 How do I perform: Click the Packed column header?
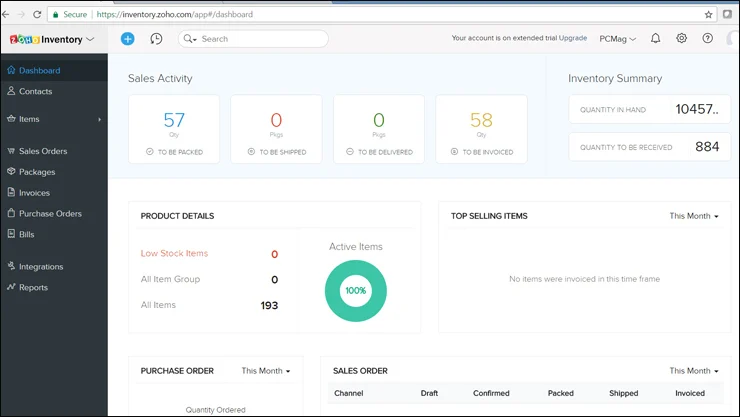[561, 393]
